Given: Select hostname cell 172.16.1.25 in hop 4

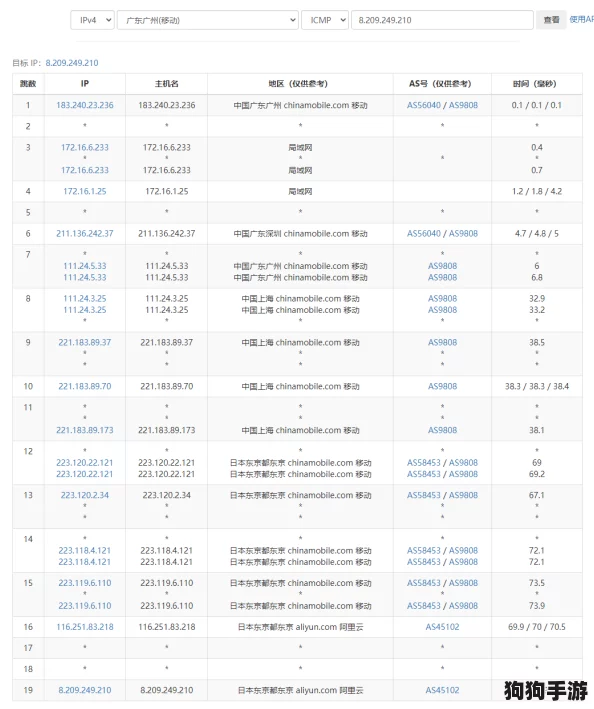Looking at the screenshot, I should point(166,191).
